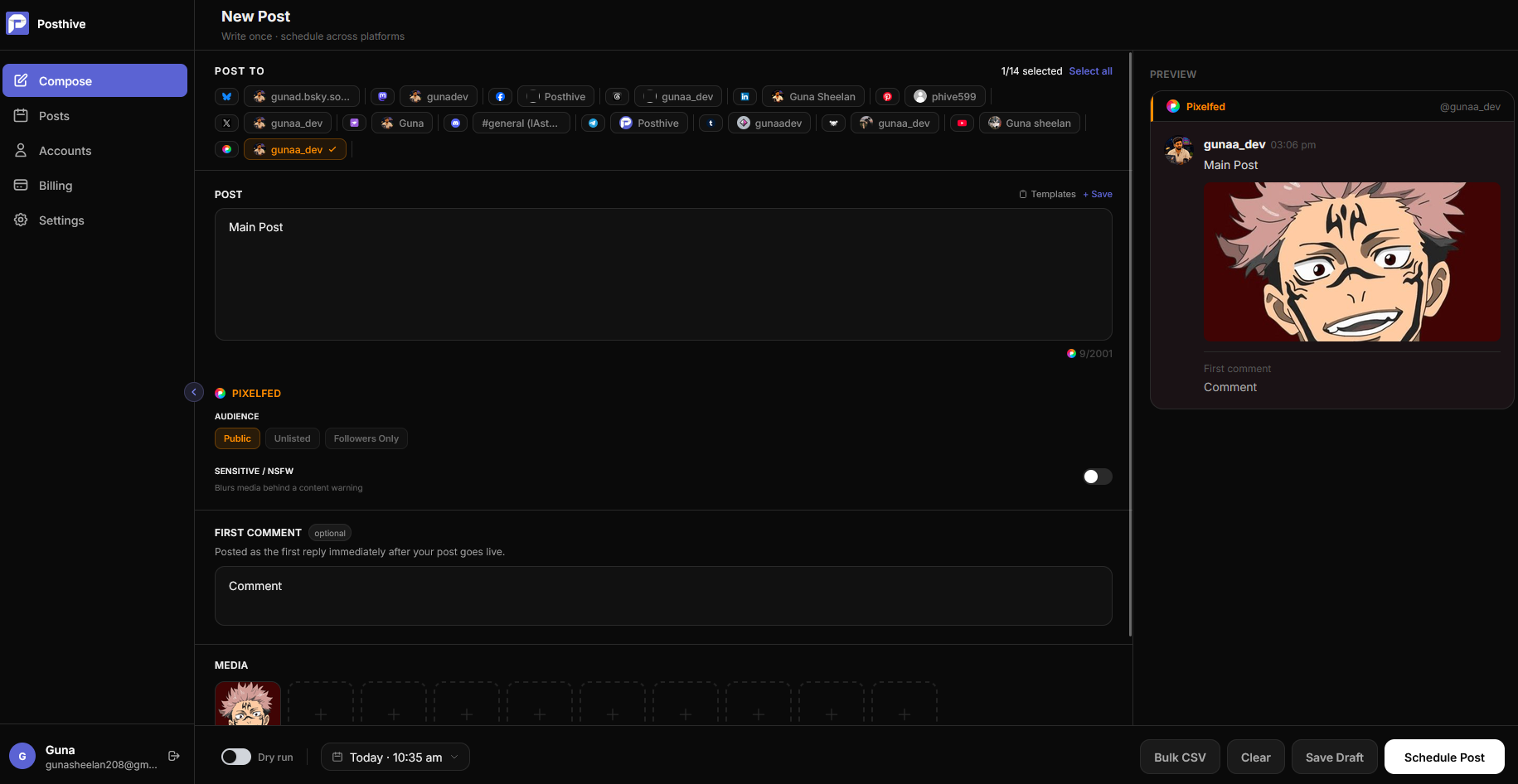The width and height of the screenshot is (1518, 784).
Task: Click the preview post image
Action: (x=1352, y=262)
